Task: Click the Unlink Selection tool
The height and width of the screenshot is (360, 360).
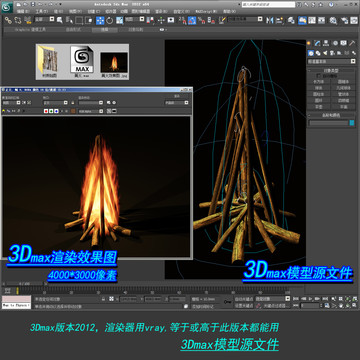Action: tap(18, 20)
